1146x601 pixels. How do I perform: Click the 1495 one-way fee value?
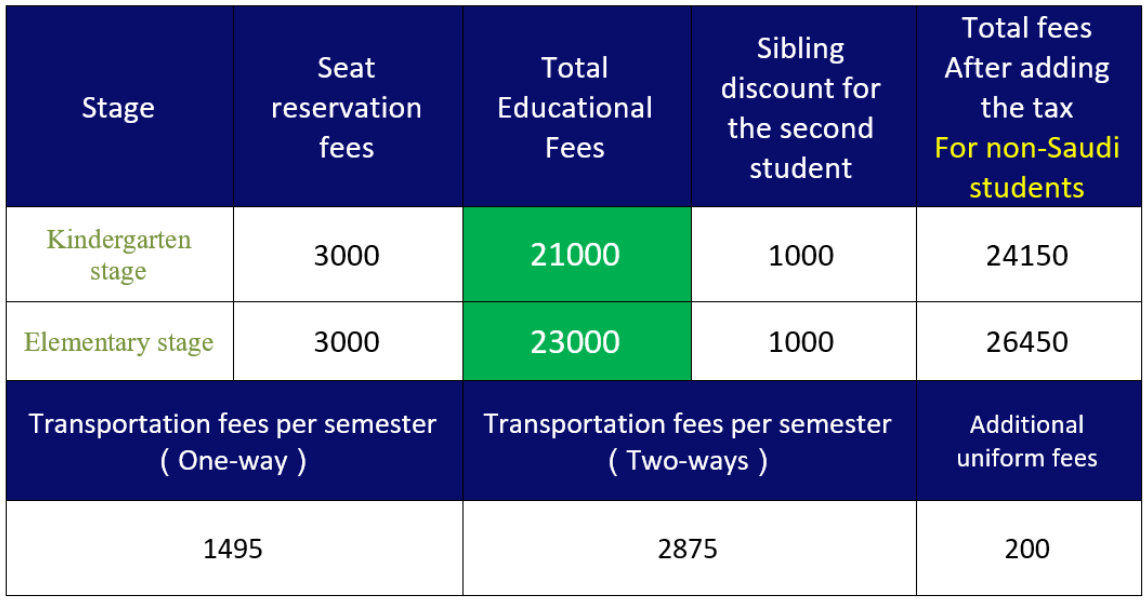pyautogui.click(x=234, y=548)
